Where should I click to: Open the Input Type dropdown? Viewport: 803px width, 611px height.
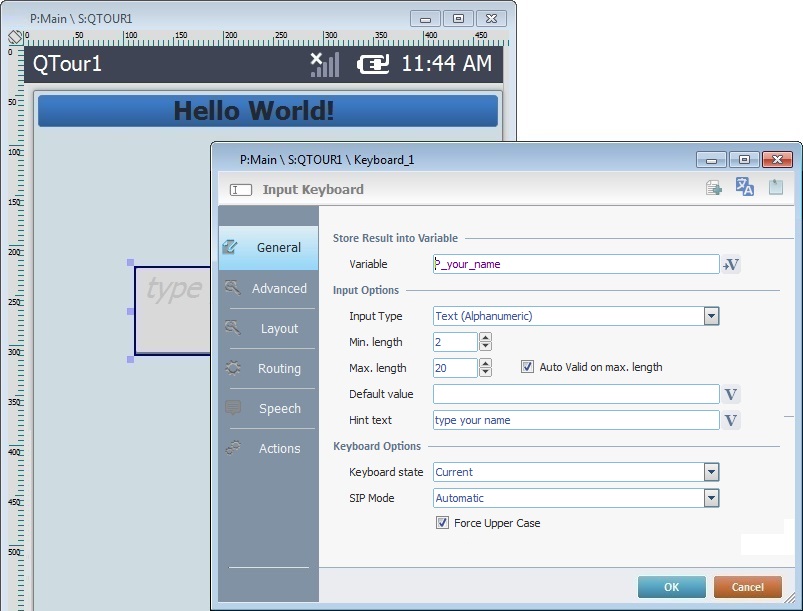click(x=711, y=316)
